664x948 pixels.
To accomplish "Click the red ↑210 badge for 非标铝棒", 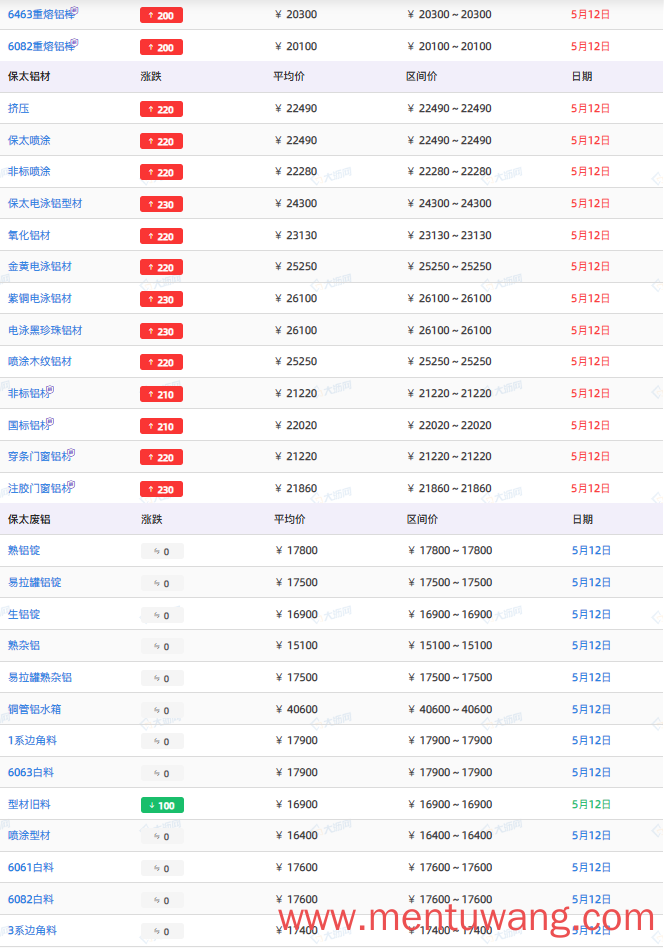I will tap(161, 394).
